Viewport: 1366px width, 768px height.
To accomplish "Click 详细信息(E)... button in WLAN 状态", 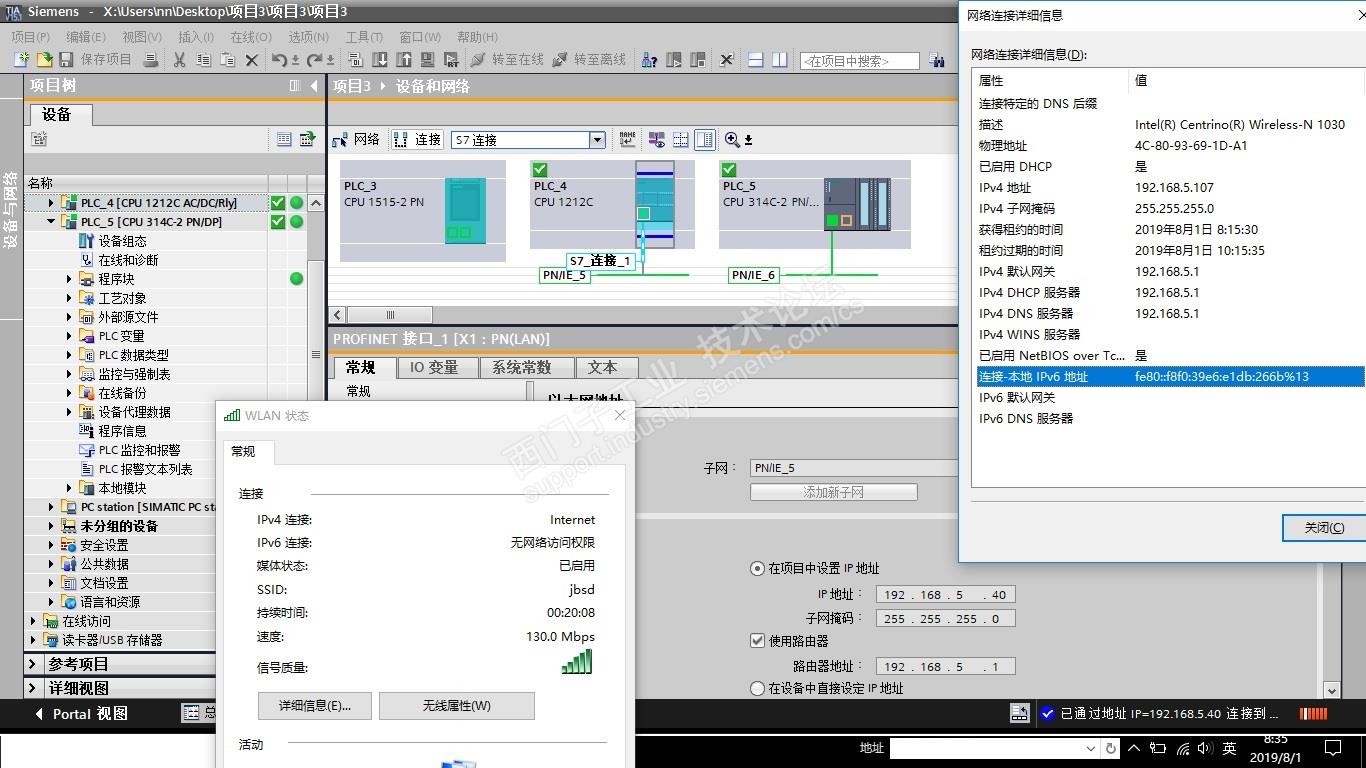I will (315, 705).
